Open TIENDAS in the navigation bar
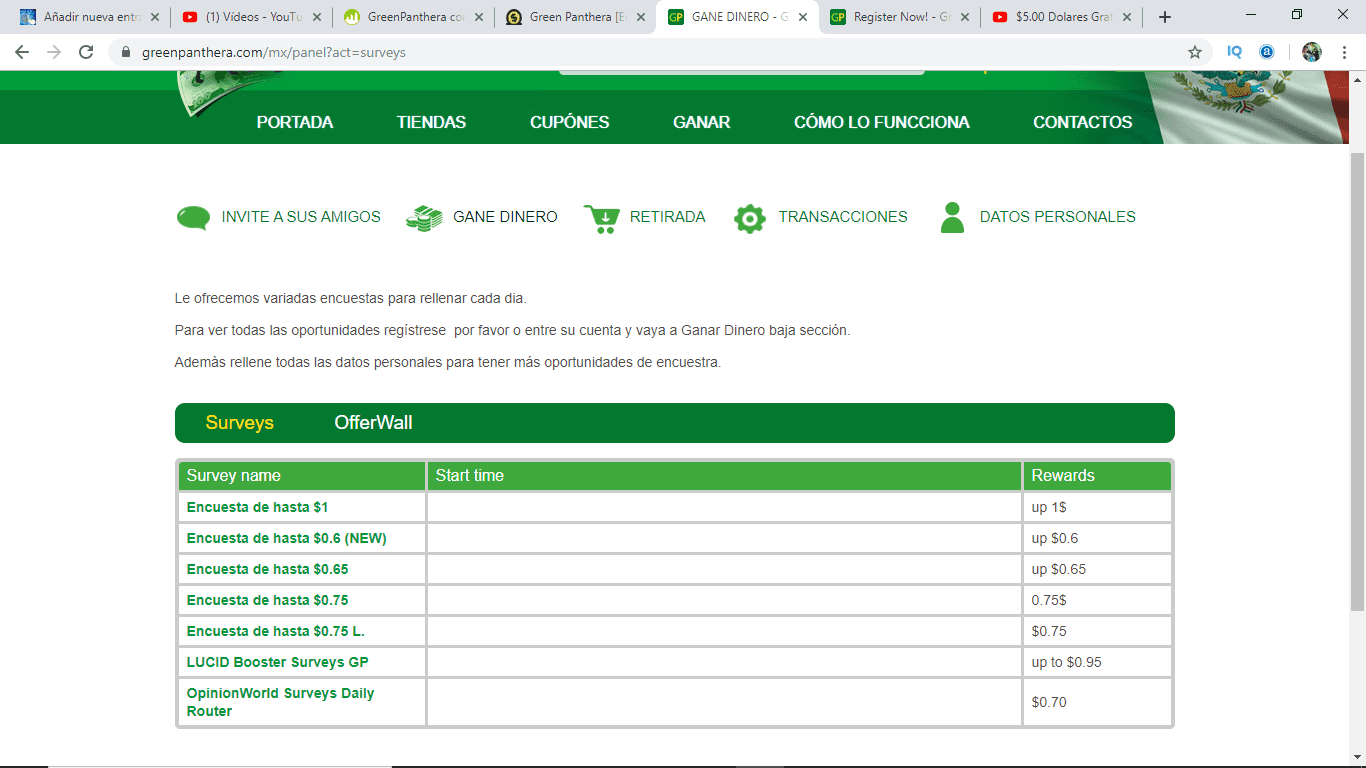This screenshot has width=1366, height=768. [431, 122]
